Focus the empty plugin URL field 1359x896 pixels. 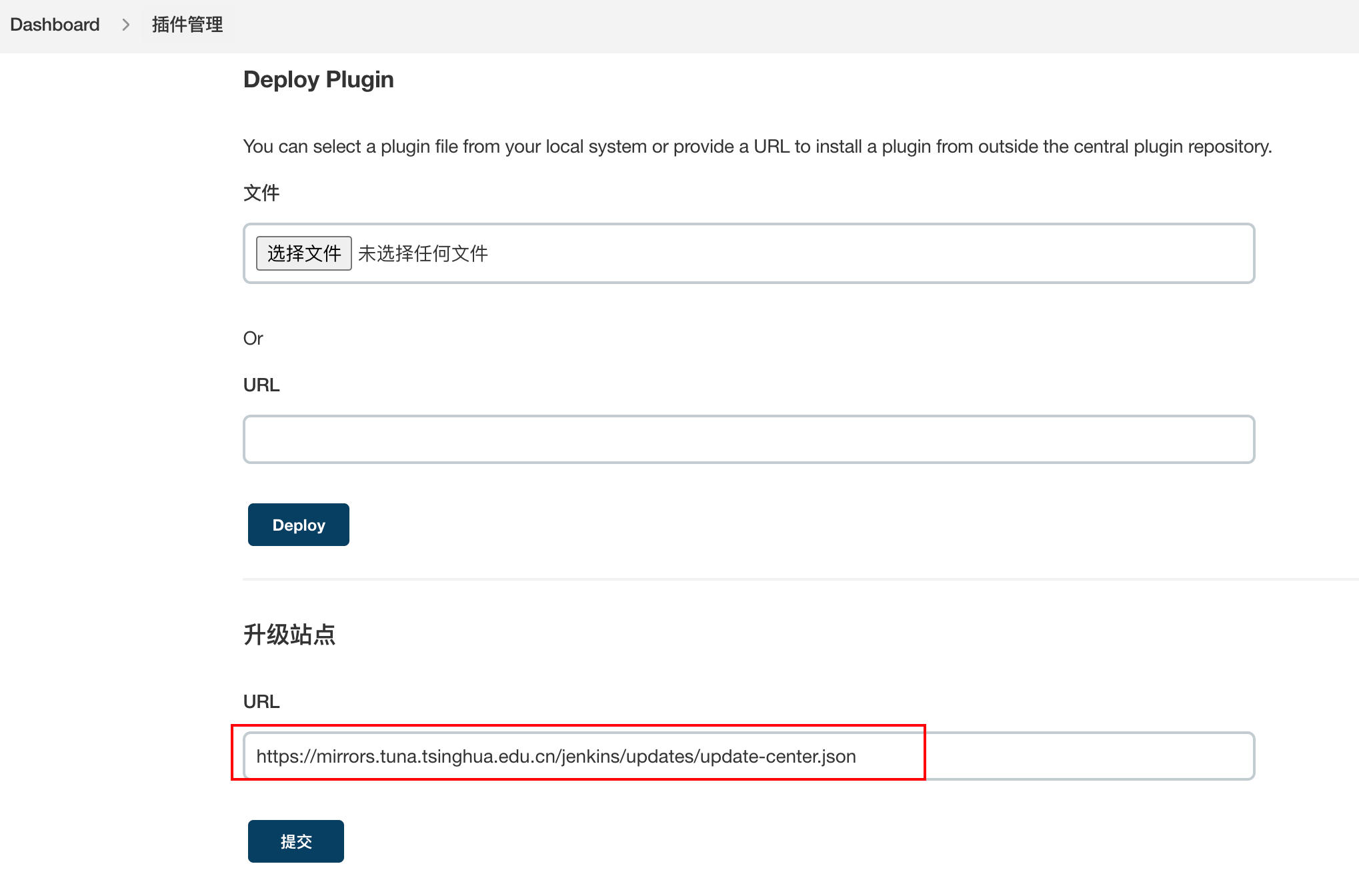[x=748, y=439]
